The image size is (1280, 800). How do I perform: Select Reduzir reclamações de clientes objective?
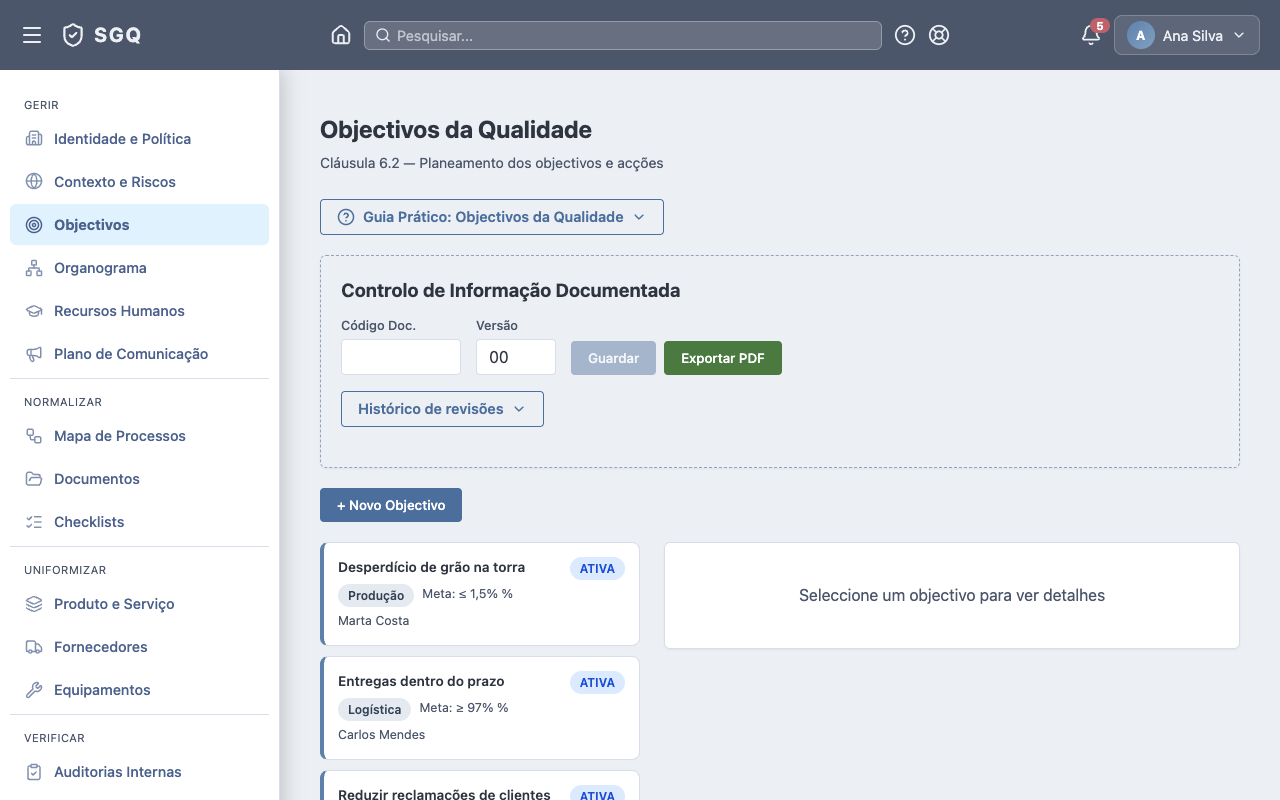point(480,786)
